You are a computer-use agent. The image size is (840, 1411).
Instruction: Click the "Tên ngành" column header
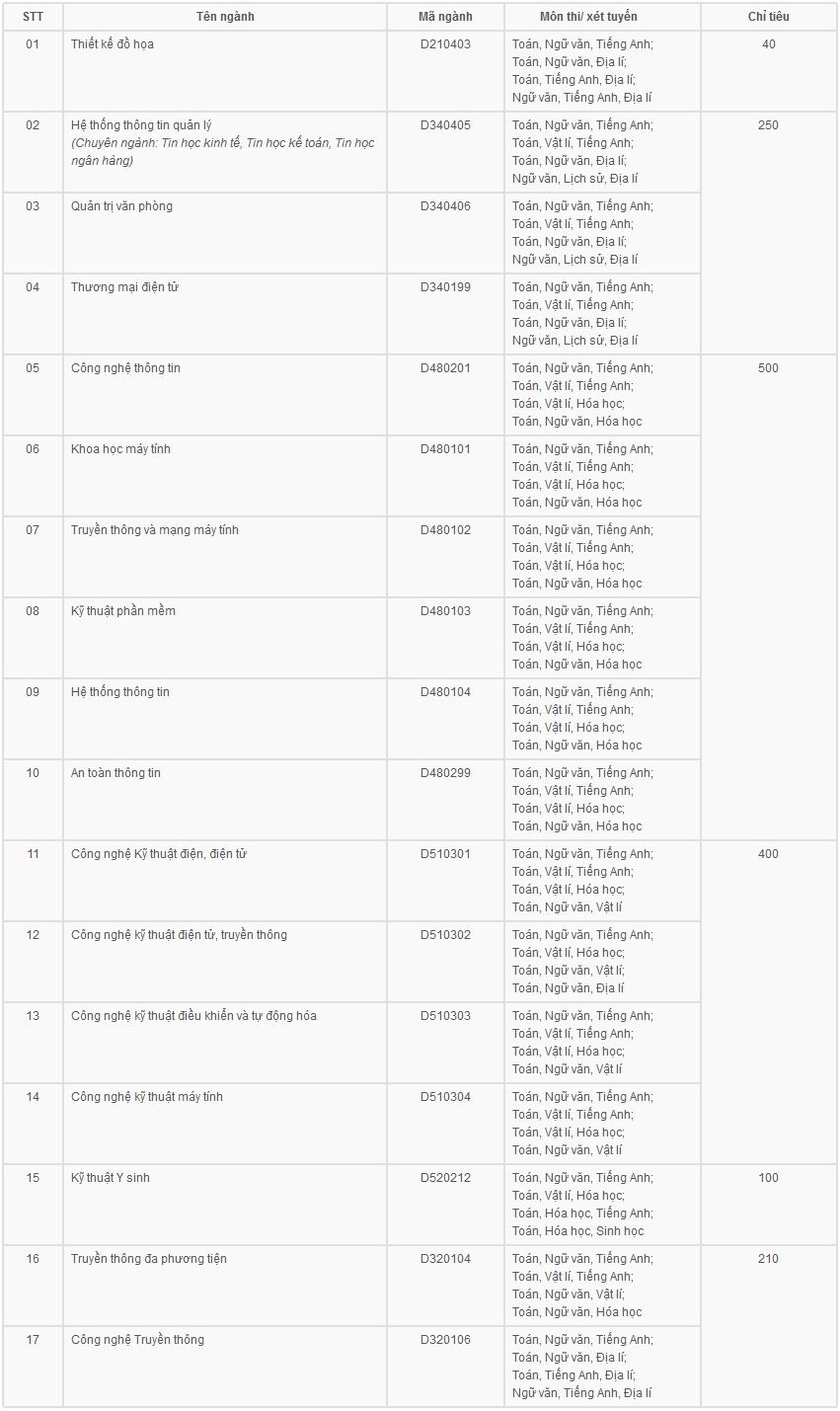[x=225, y=17]
